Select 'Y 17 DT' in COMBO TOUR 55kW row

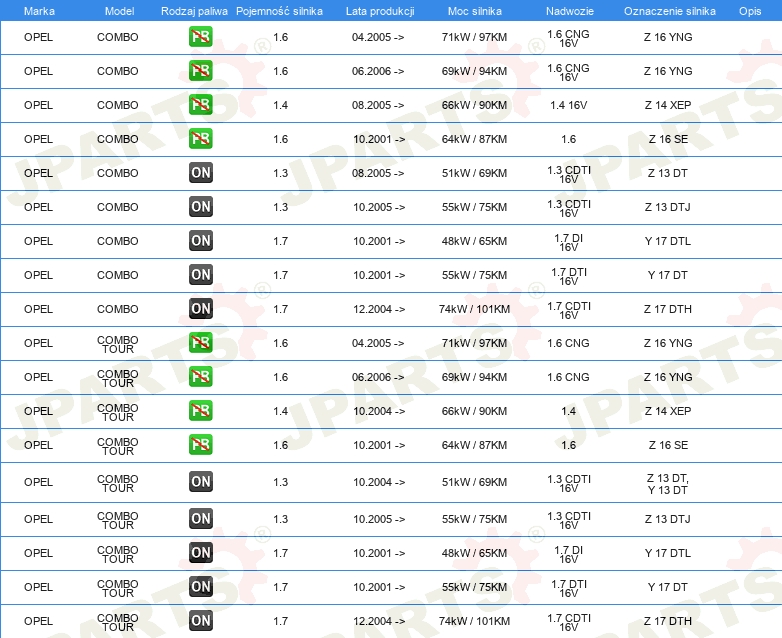(668, 587)
